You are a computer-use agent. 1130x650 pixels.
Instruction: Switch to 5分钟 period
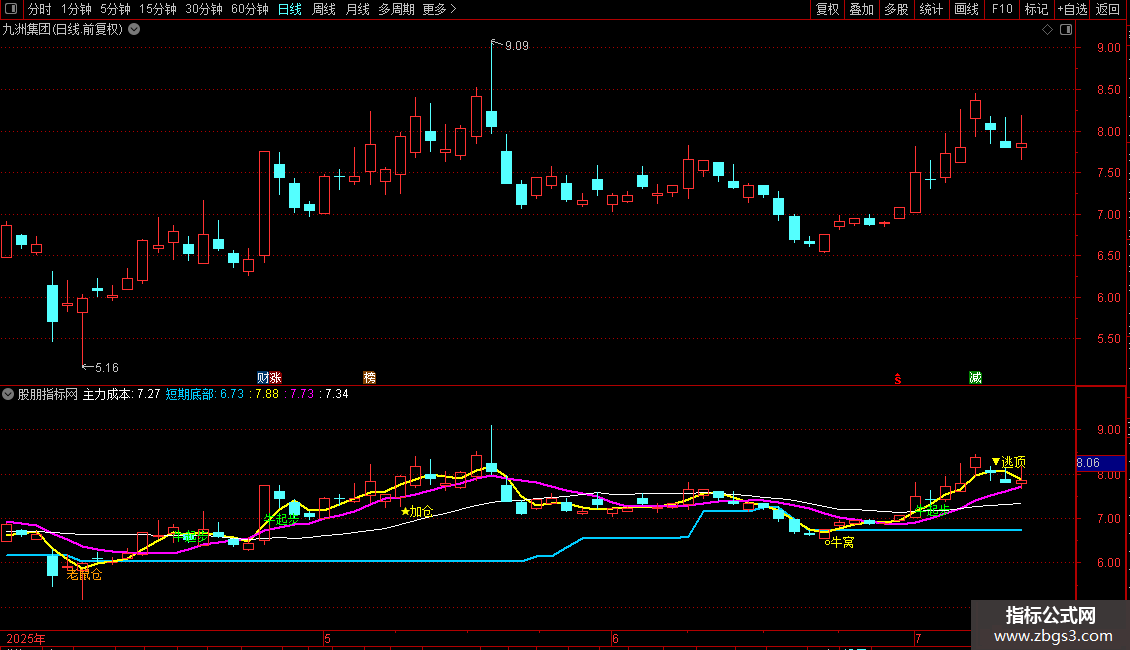(x=115, y=9)
